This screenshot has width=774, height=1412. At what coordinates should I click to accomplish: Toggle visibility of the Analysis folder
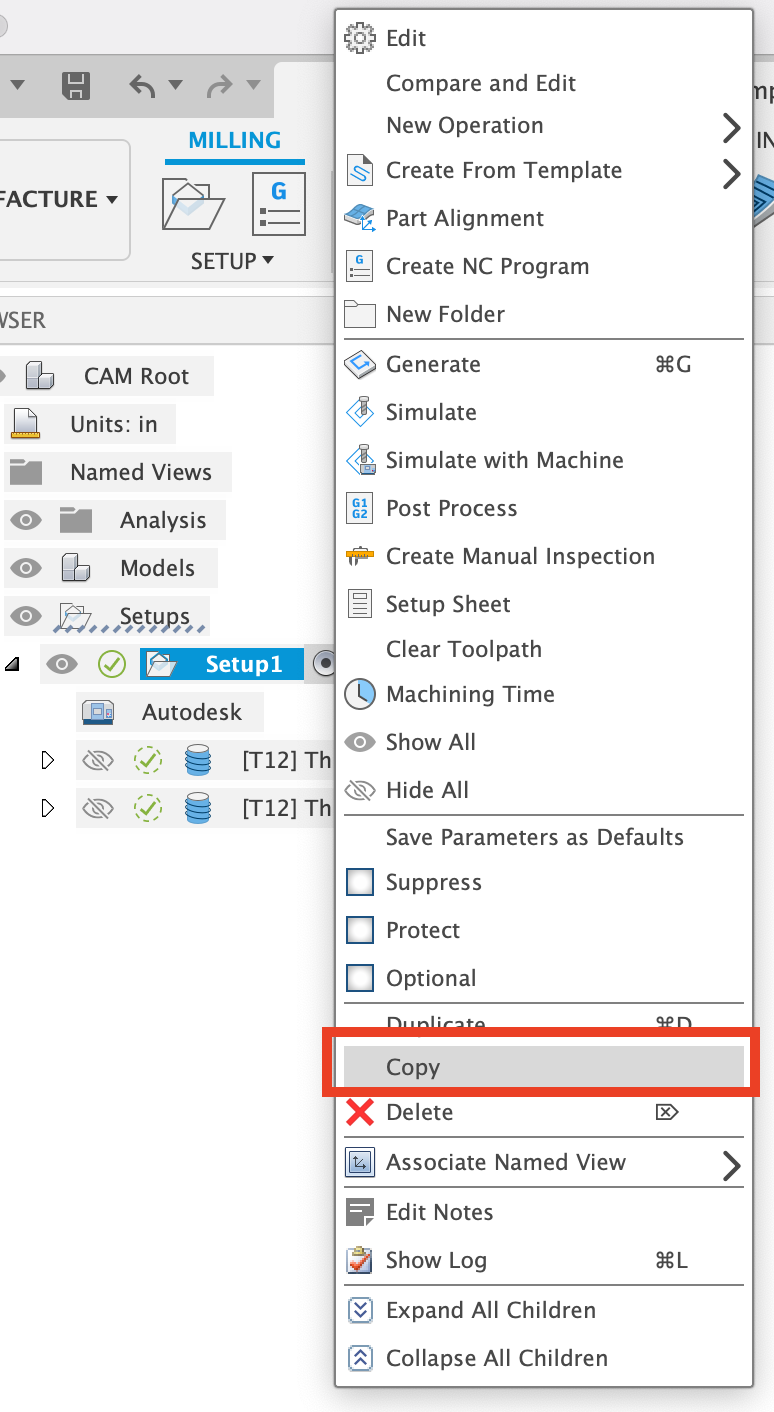point(26,520)
